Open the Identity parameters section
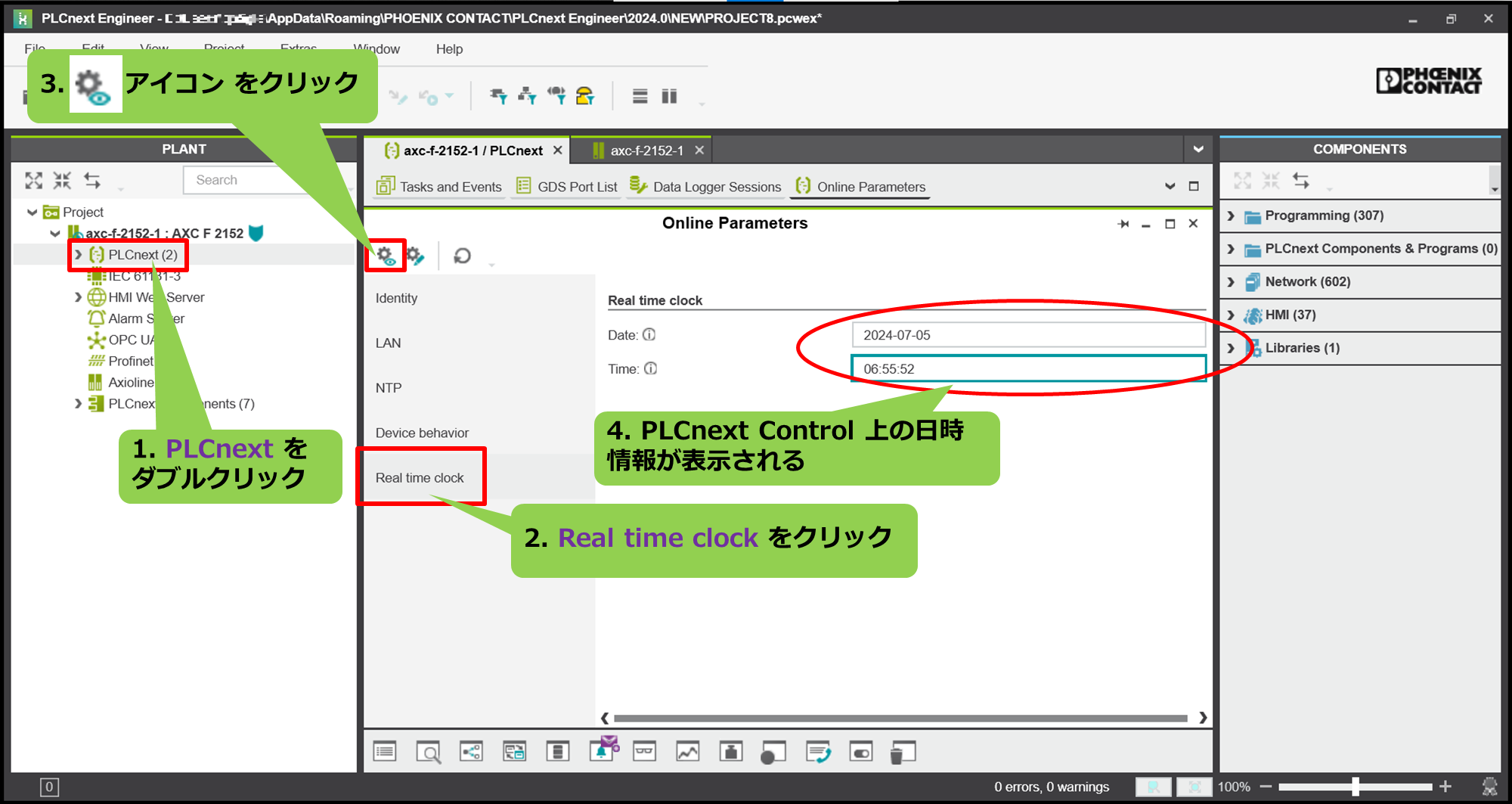Screen dimensions: 1512x804 (396, 298)
